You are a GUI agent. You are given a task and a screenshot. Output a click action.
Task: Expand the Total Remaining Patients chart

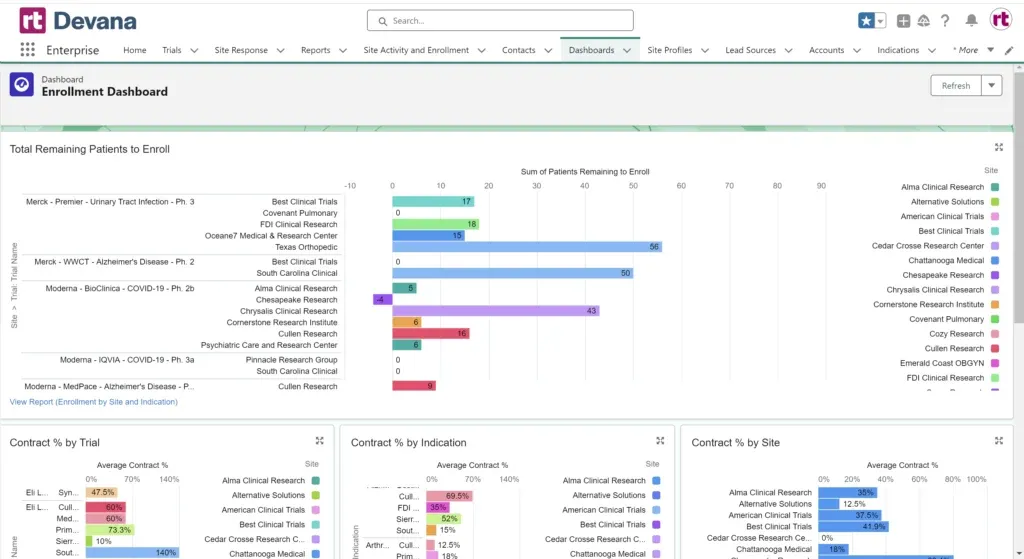coord(999,148)
